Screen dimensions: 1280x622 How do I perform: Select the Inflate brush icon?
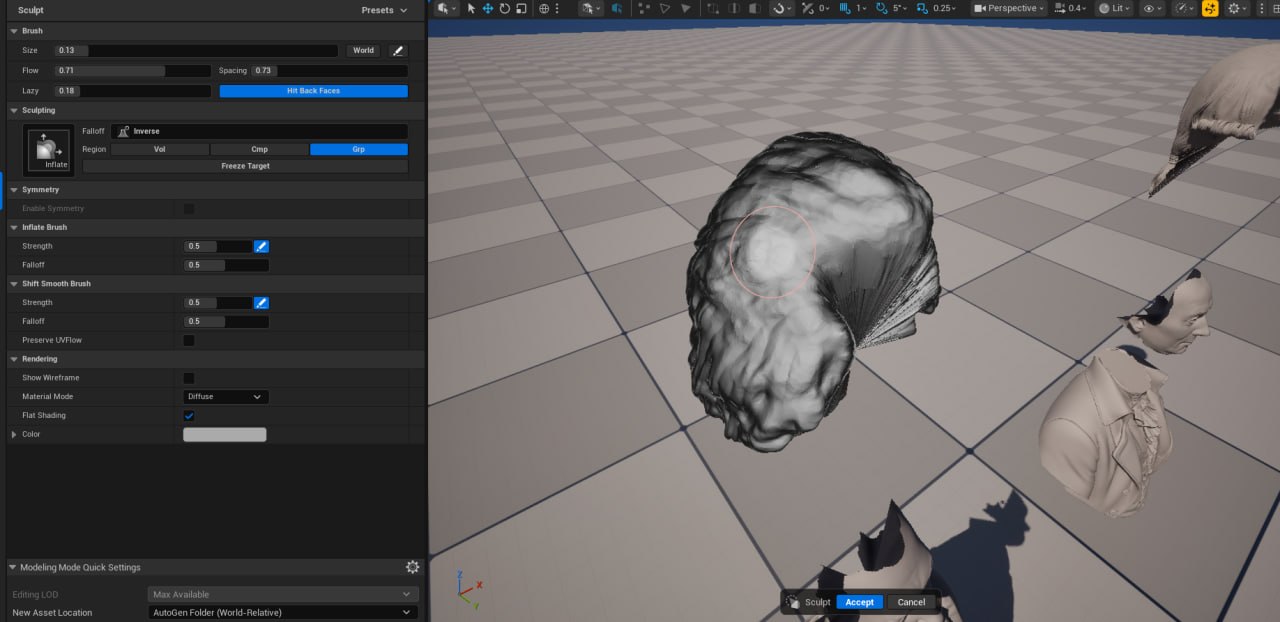(x=48, y=150)
